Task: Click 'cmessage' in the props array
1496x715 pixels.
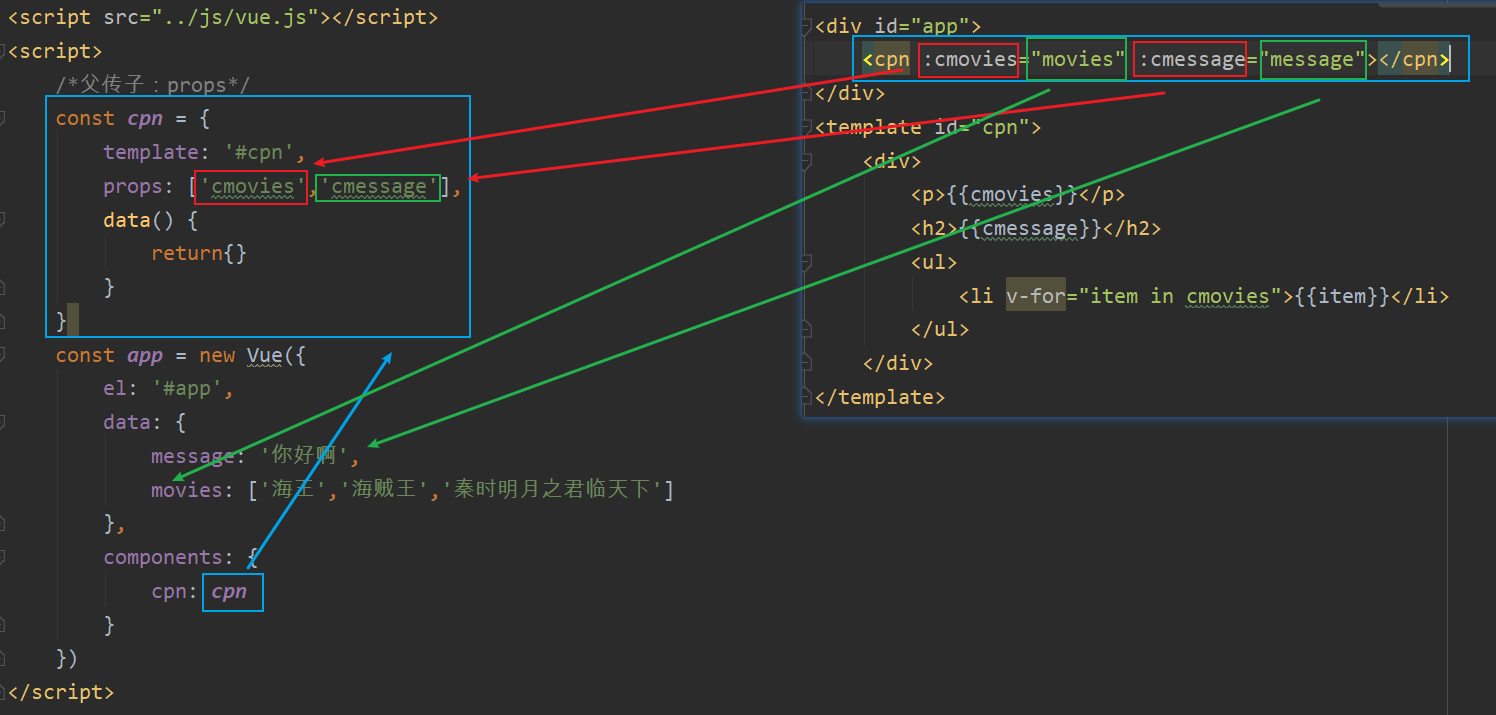Action: 379,186
